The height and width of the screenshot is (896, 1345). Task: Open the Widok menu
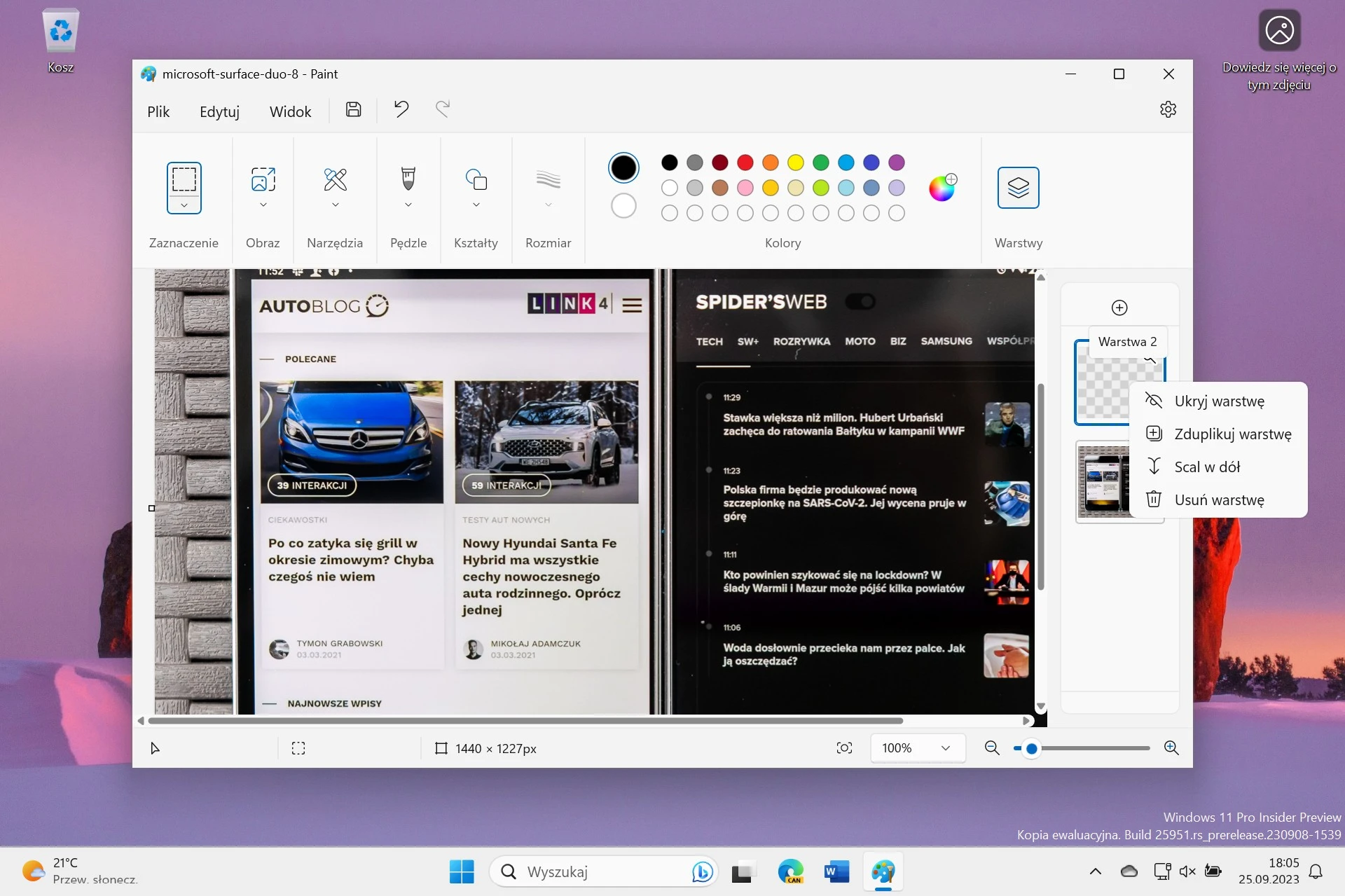click(x=290, y=111)
